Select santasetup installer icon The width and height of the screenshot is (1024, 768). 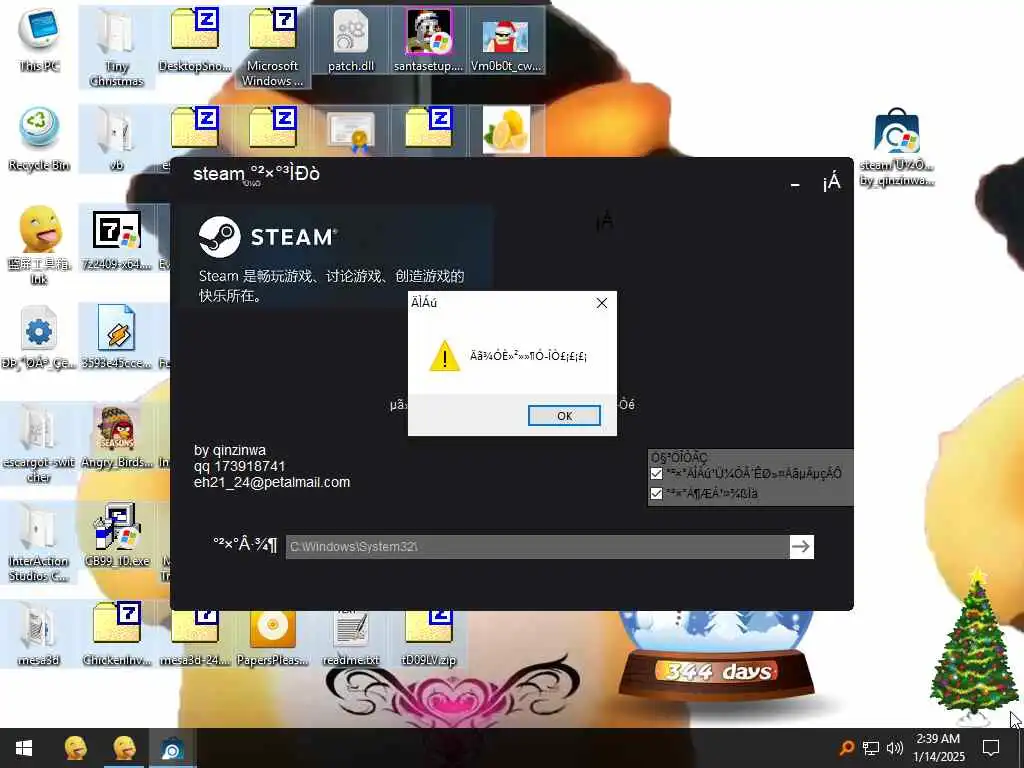point(428,39)
